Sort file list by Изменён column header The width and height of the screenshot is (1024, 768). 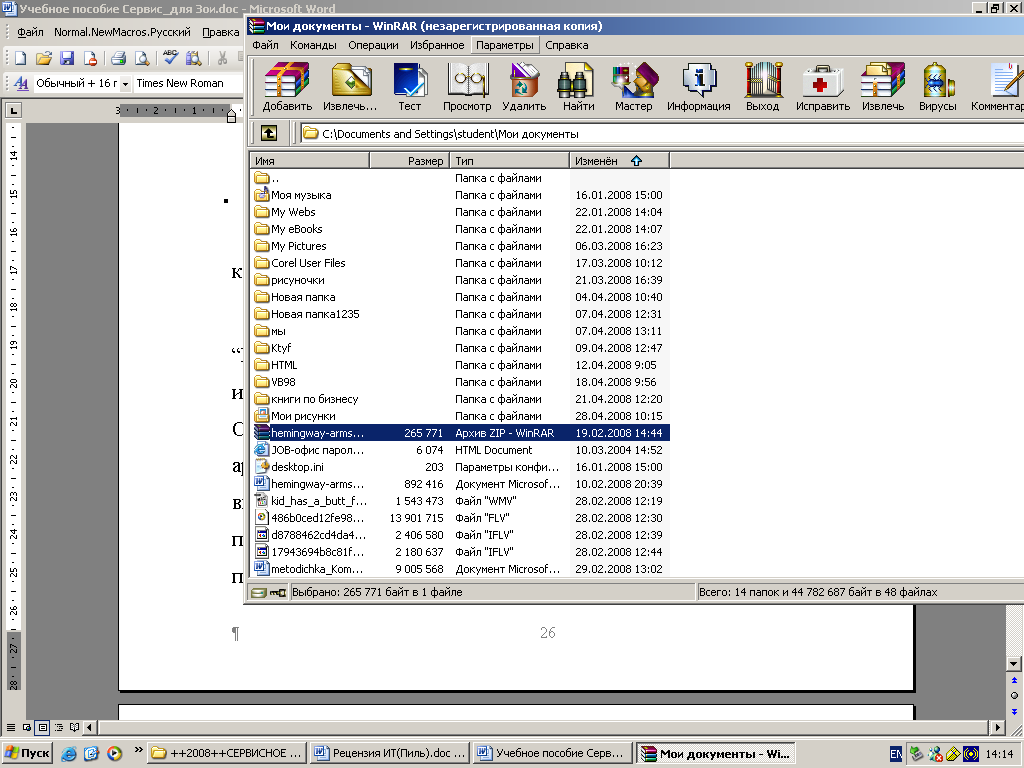click(620, 161)
